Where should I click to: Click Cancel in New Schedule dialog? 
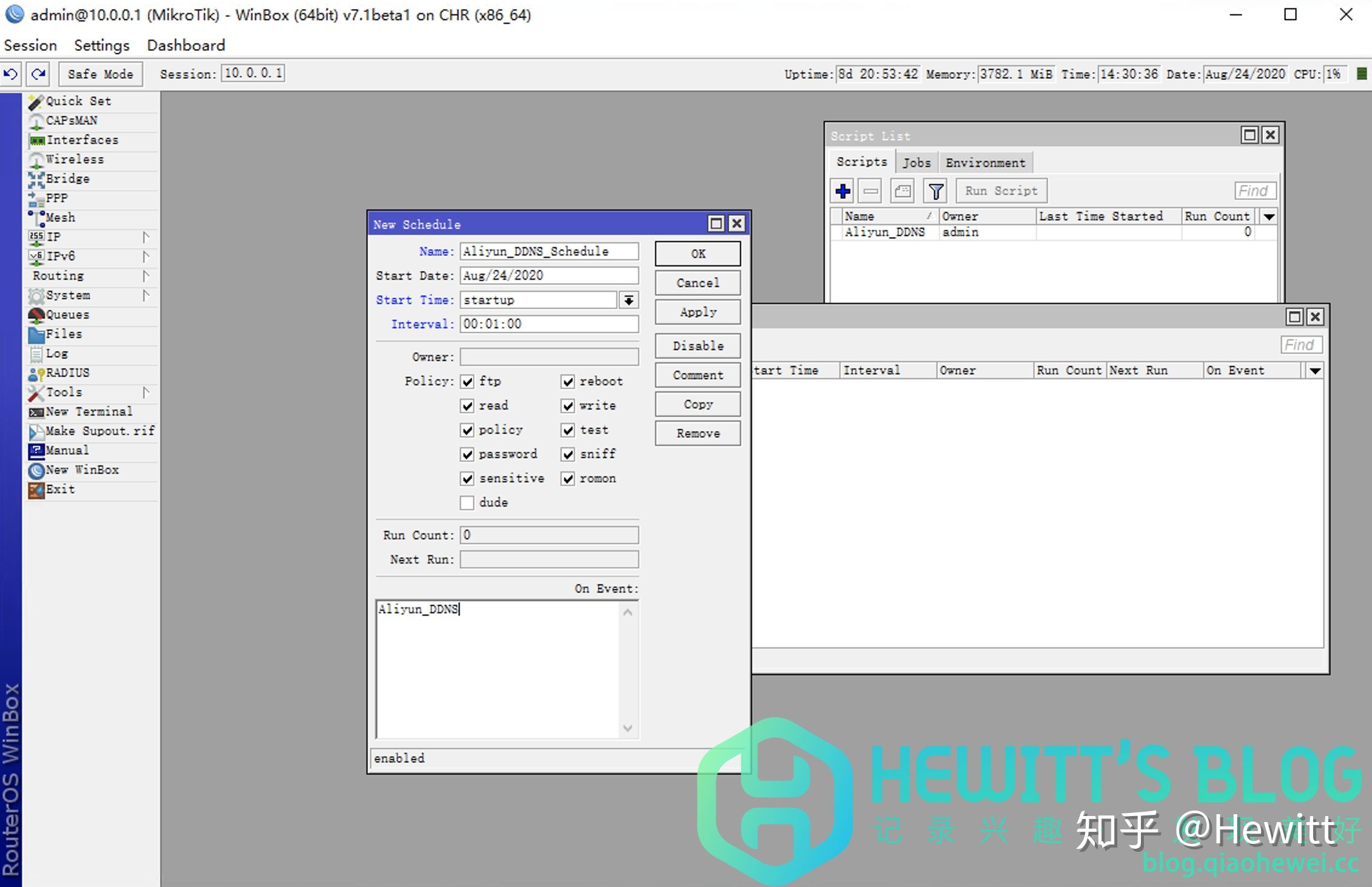point(698,283)
